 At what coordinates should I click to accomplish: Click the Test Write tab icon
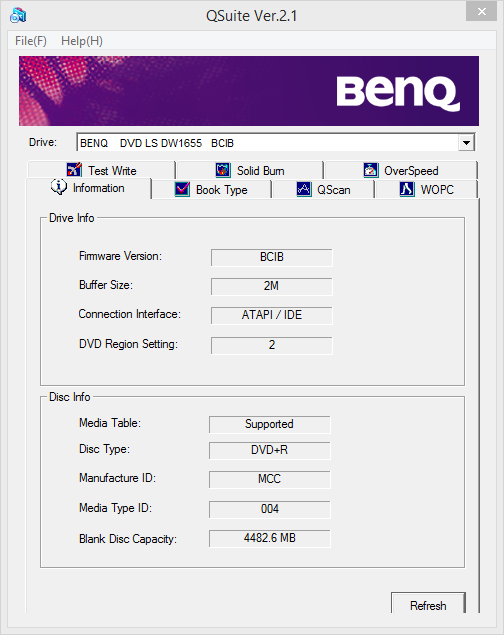[x=74, y=170]
